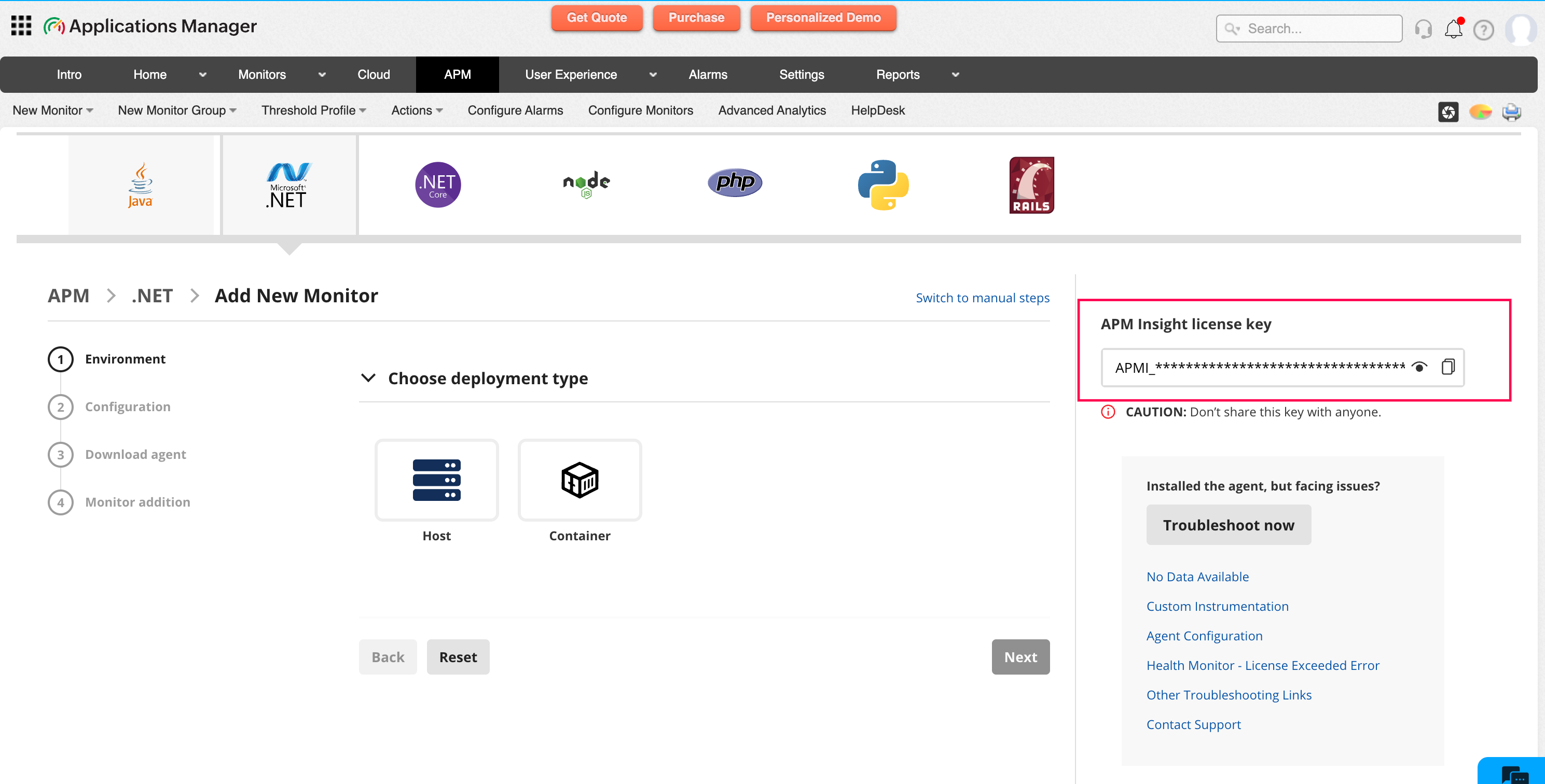Image resolution: width=1545 pixels, height=784 pixels.
Task: Copy the APM Insight license key
Action: [x=1447, y=367]
